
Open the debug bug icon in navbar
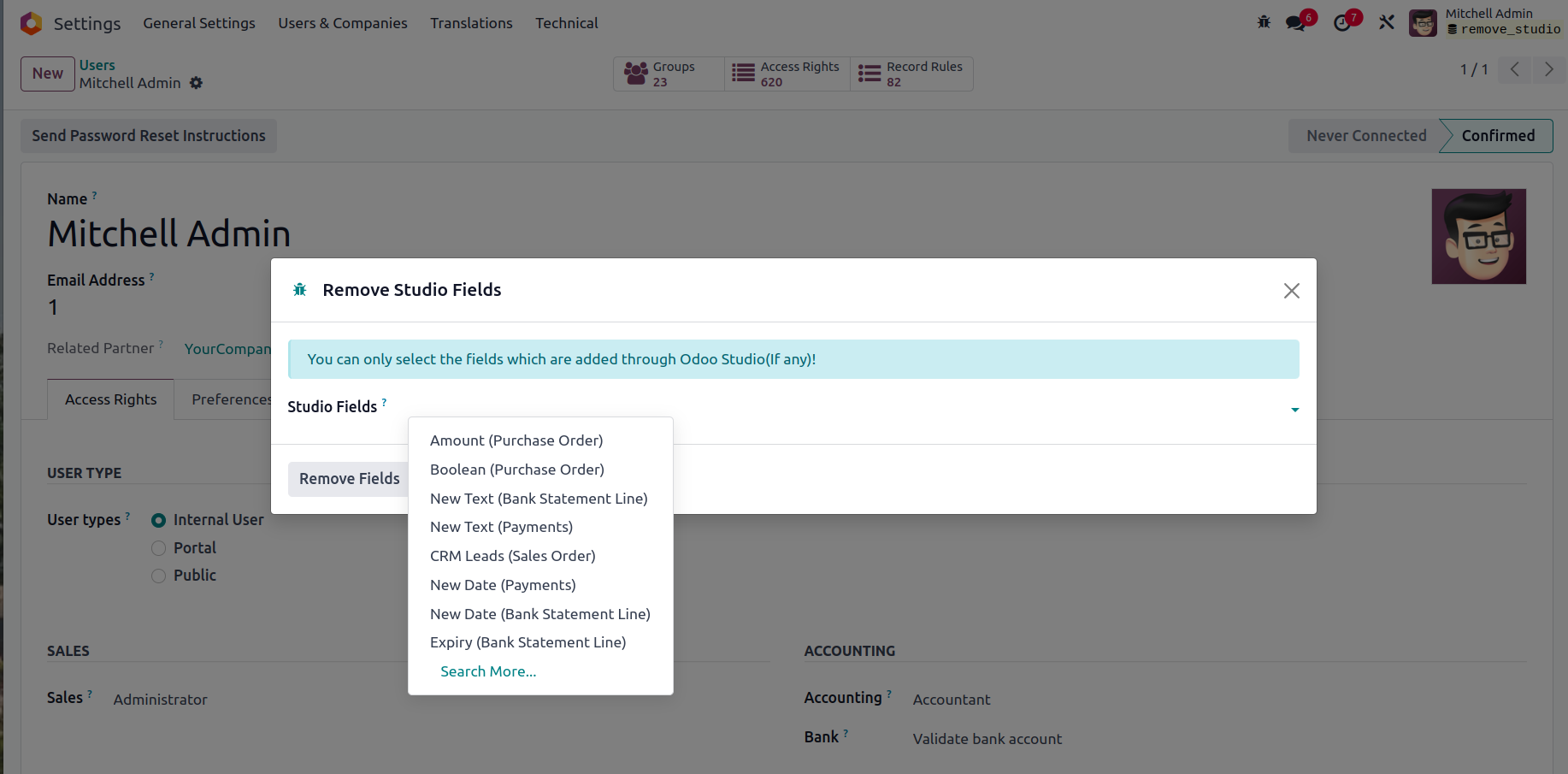pyautogui.click(x=1264, y=22)
